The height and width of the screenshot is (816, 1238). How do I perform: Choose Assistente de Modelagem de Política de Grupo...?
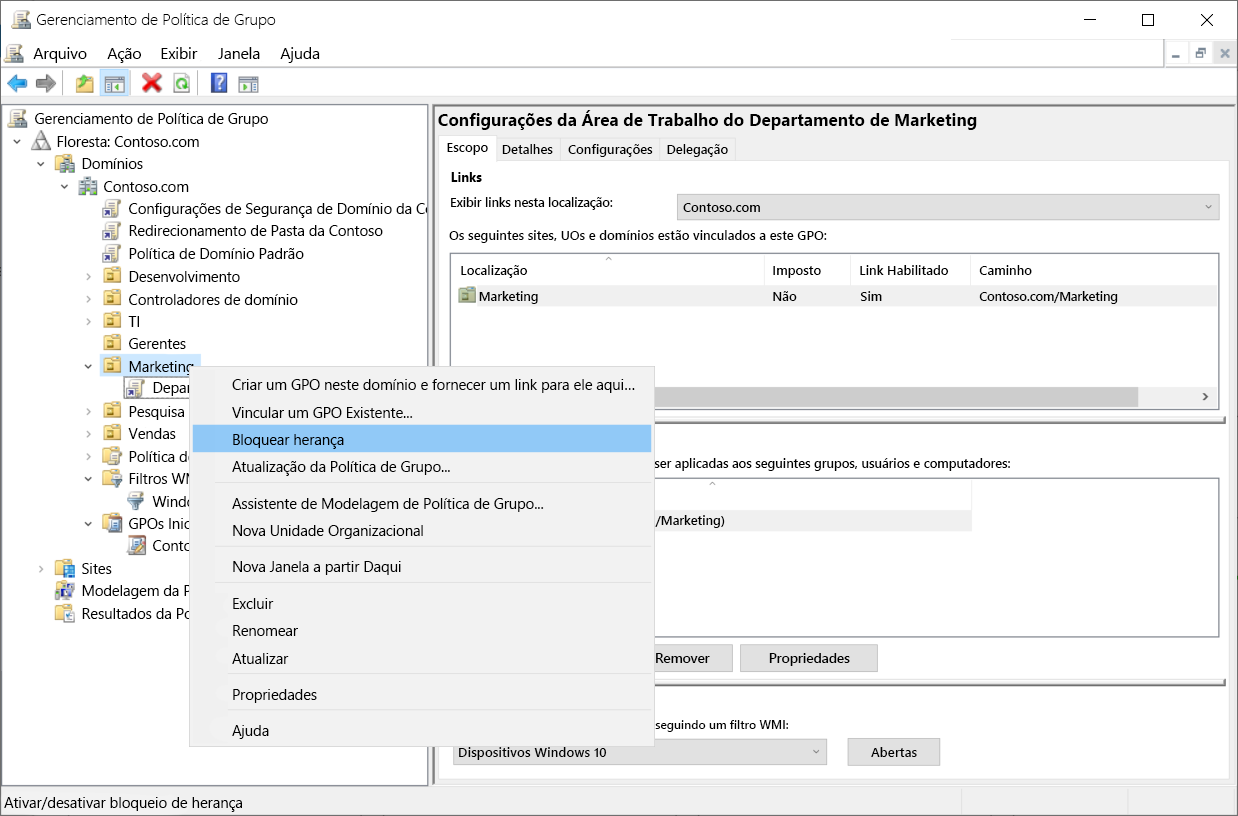(x=421, y=504)
